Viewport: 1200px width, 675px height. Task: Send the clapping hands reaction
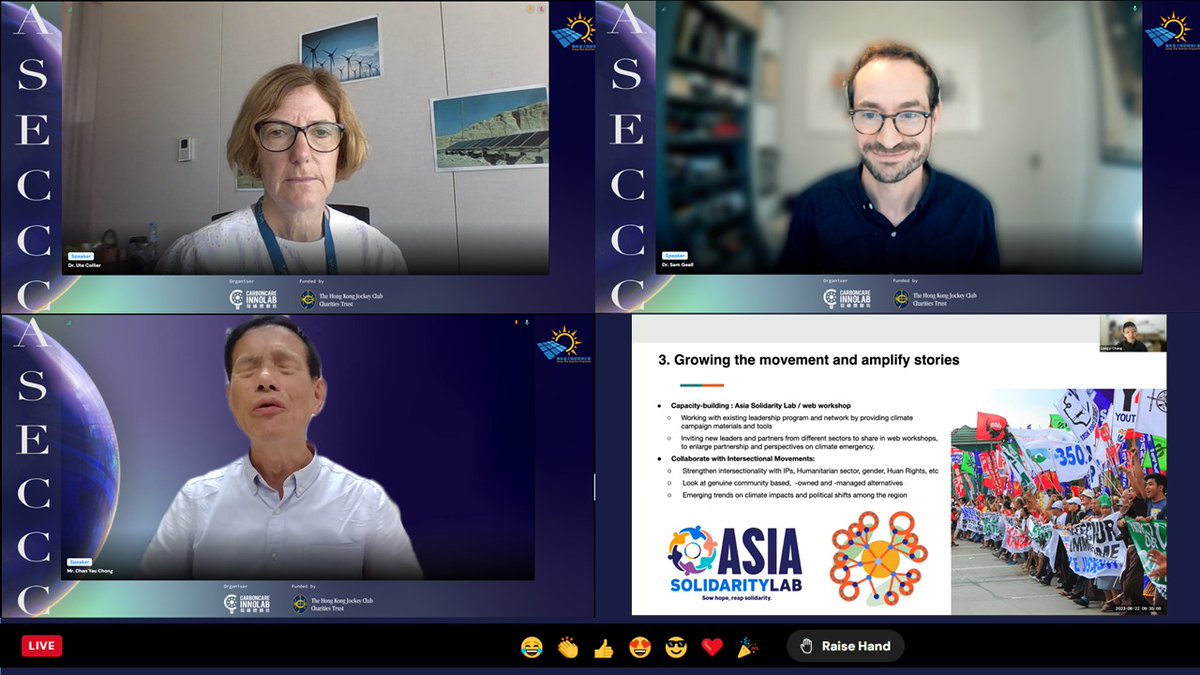tap(567, 647)
